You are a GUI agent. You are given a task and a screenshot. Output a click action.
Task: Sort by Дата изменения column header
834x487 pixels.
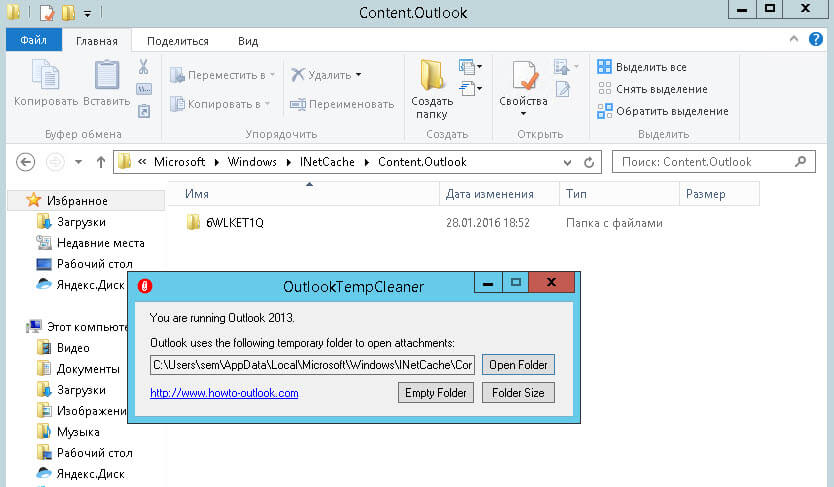click(499, 194)
